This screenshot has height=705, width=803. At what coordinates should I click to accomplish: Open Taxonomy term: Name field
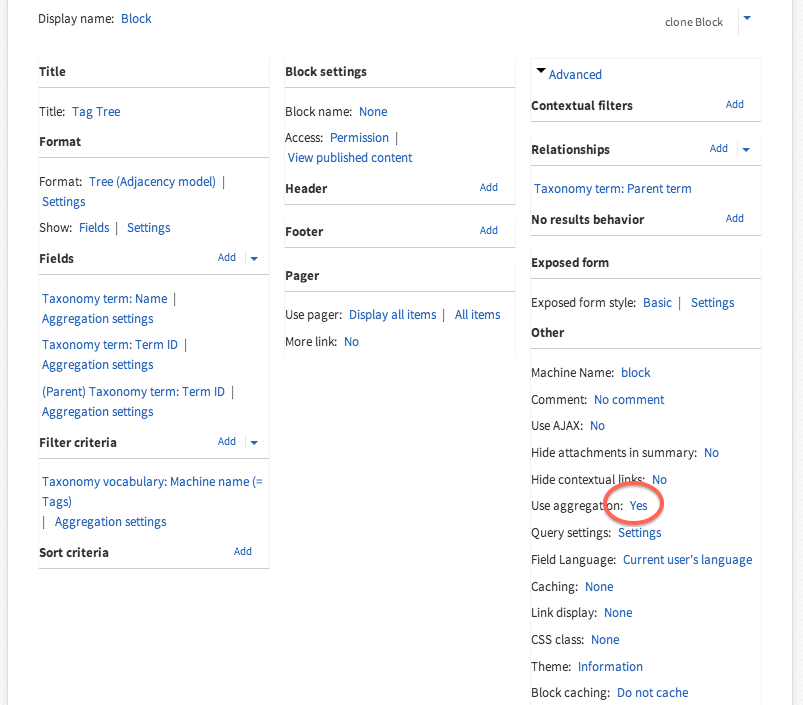pyautogui.click(x=105, y=299)
